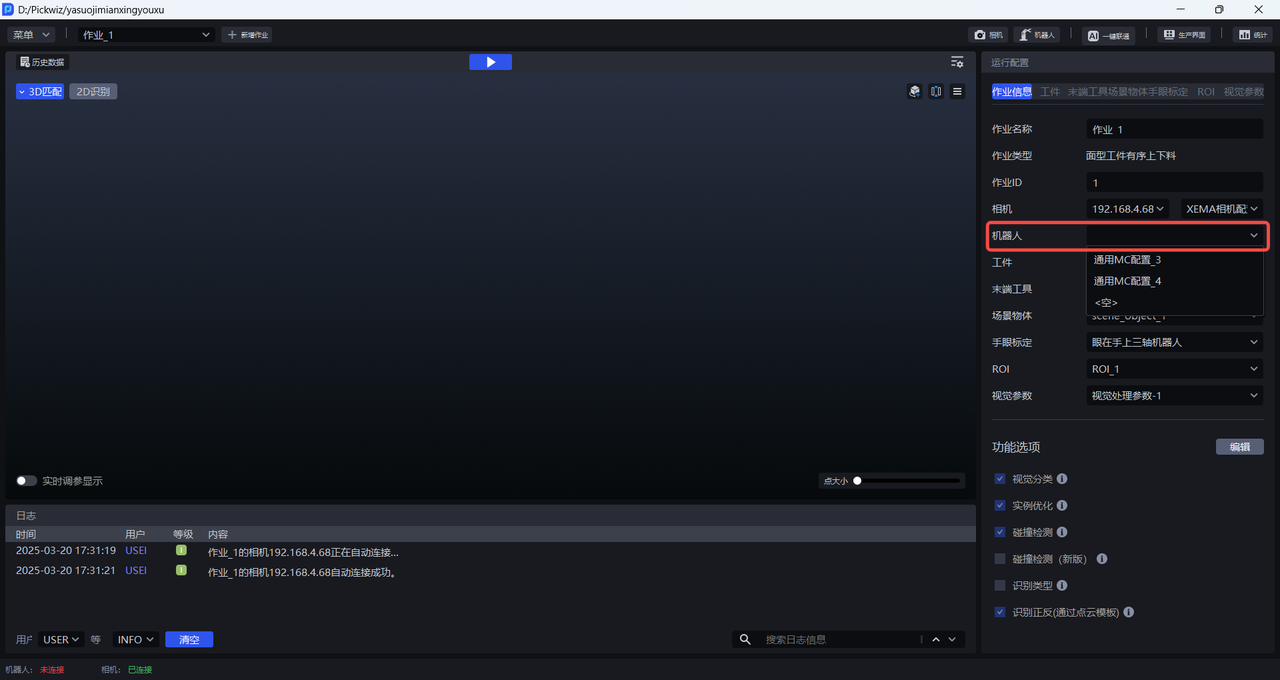The image size is (1280, 680).
Task: Open the viewer filter settings icon
Action: 957,62
